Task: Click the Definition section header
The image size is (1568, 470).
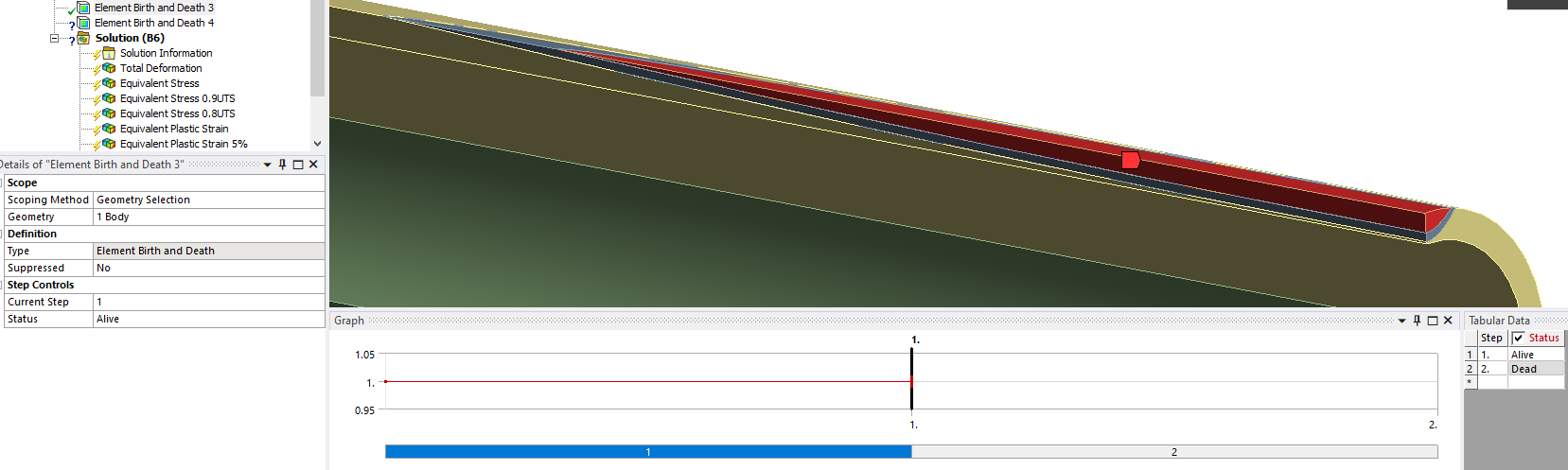Action: click(165, 234)
